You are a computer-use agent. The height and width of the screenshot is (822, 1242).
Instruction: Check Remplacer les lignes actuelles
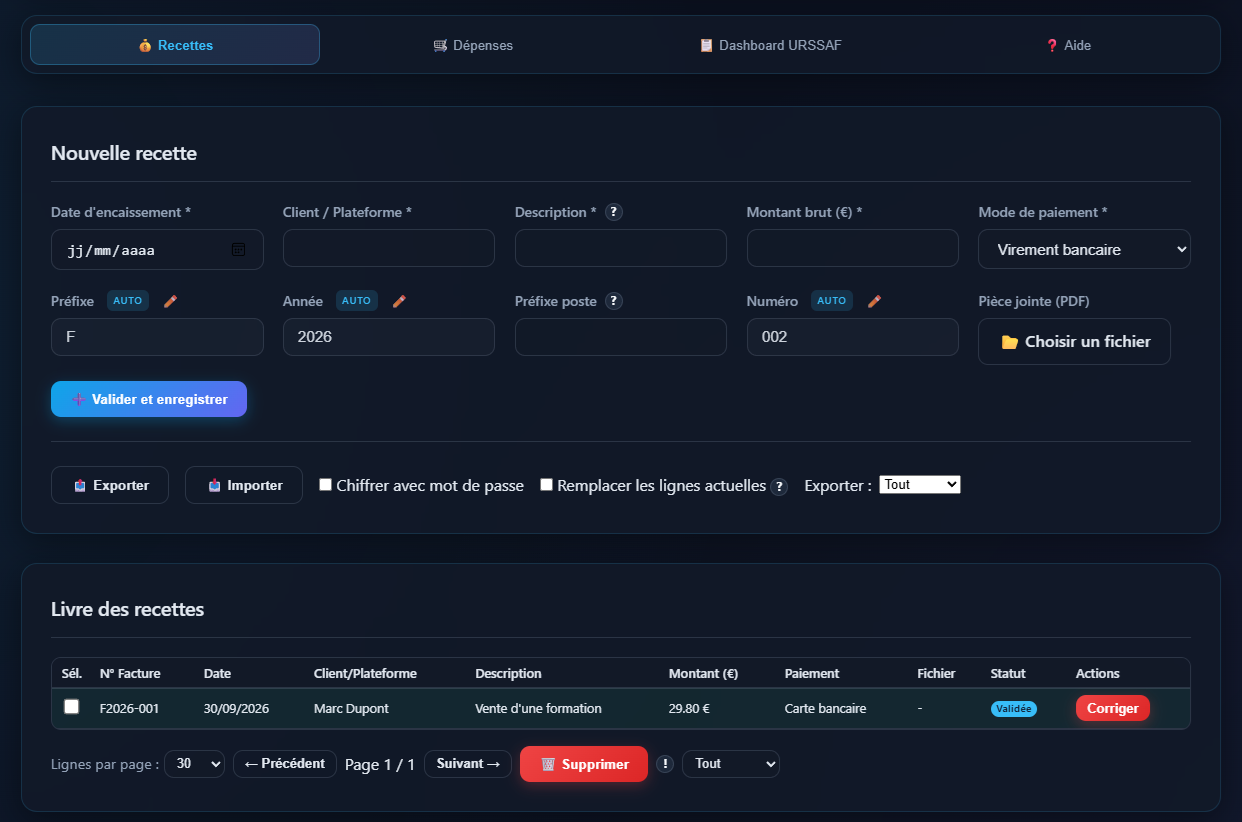[546, 485]
